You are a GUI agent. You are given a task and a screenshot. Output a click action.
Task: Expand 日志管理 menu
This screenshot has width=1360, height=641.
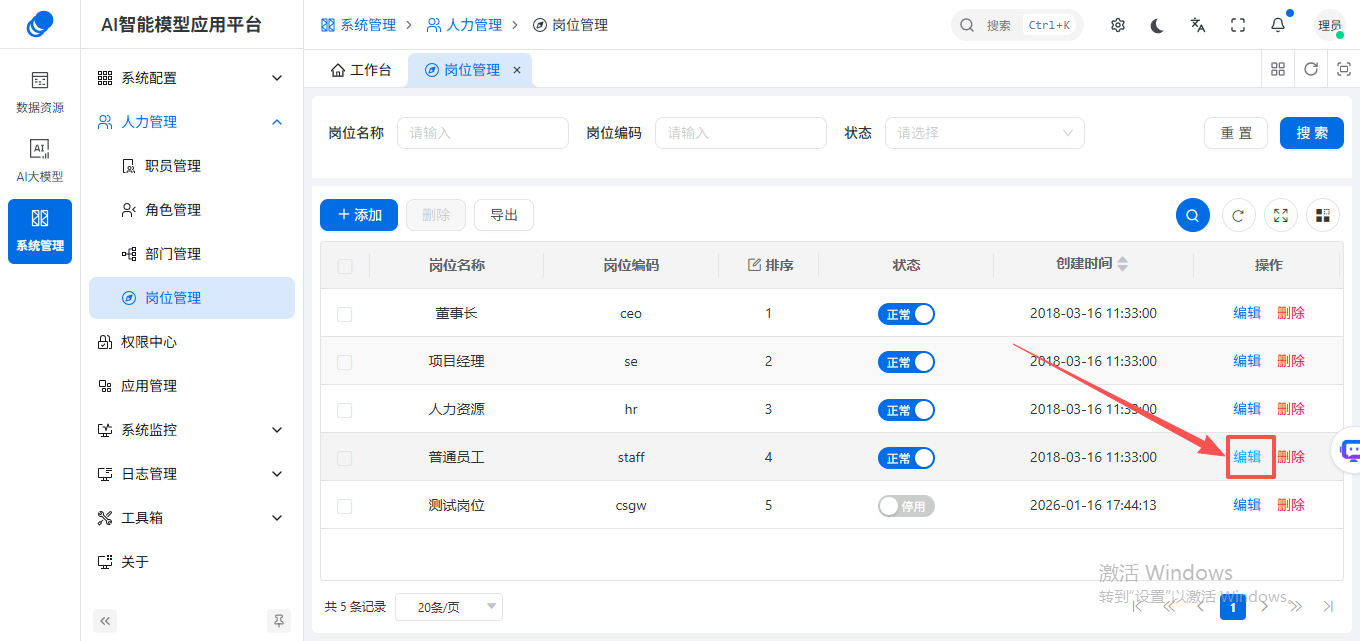(192, 474)
